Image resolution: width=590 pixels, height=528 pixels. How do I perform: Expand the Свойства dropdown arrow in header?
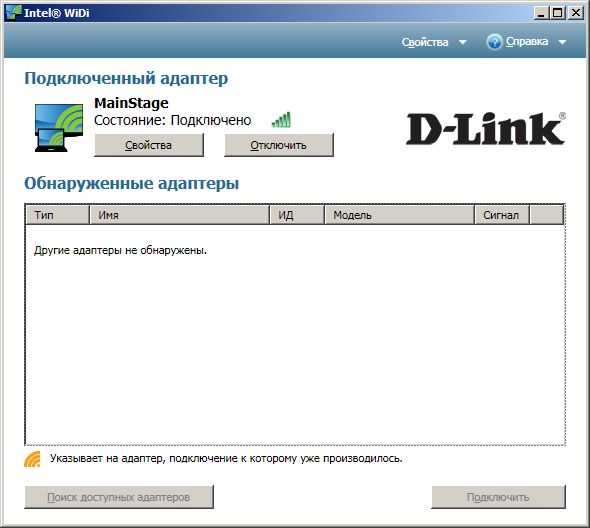[463, 42]
